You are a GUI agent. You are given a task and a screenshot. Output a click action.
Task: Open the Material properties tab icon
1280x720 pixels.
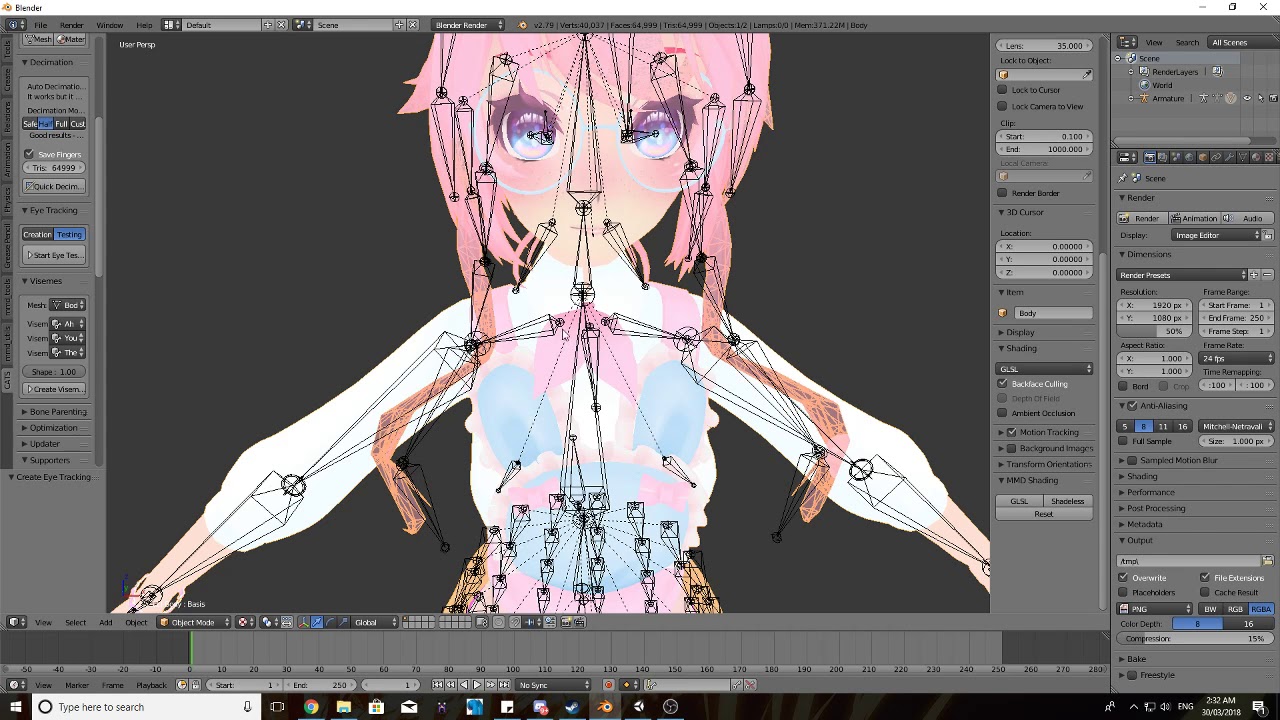tap(1256, 157)
